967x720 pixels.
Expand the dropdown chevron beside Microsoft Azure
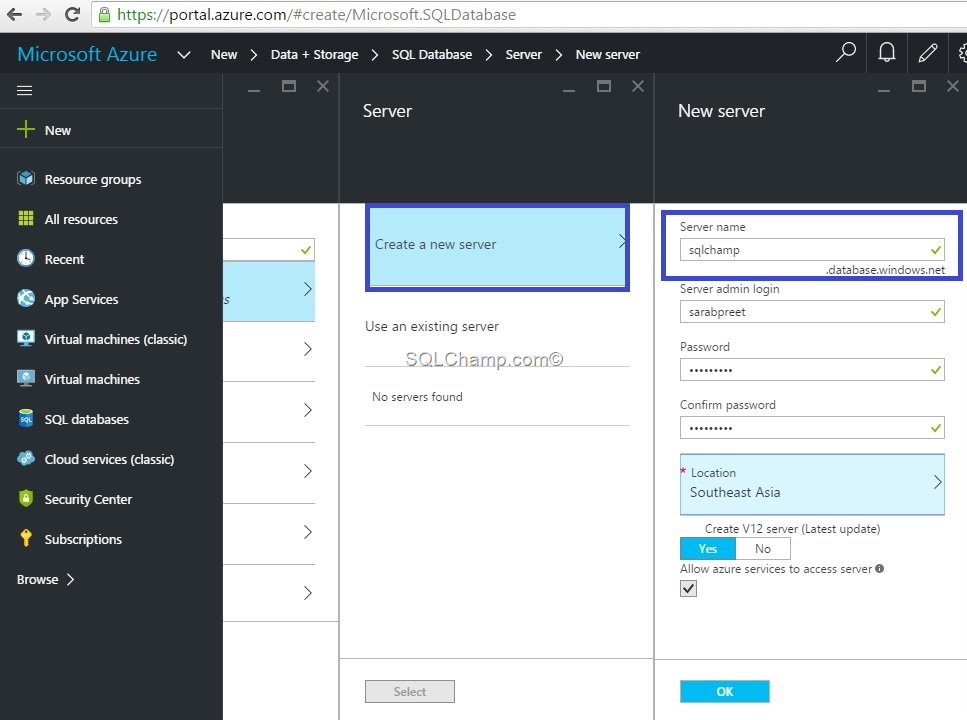pos(183,55)
